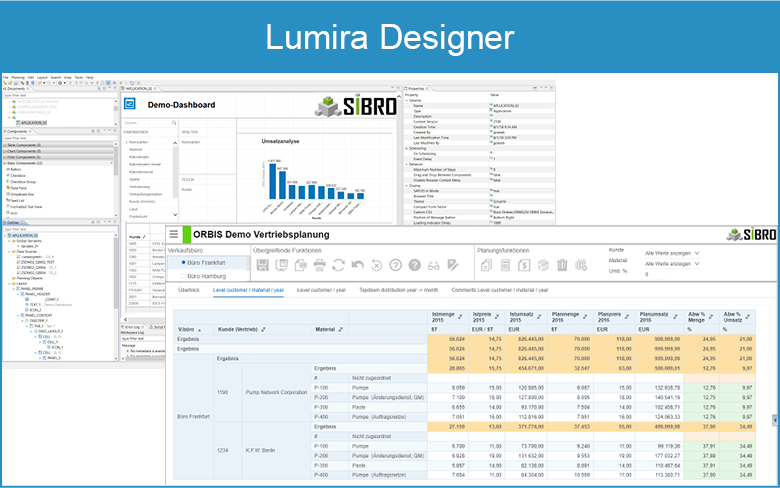Click the expand icon next to Planumsatz 2016 header
This screenshot has width=780, height=488.
(x=676, y=317)
